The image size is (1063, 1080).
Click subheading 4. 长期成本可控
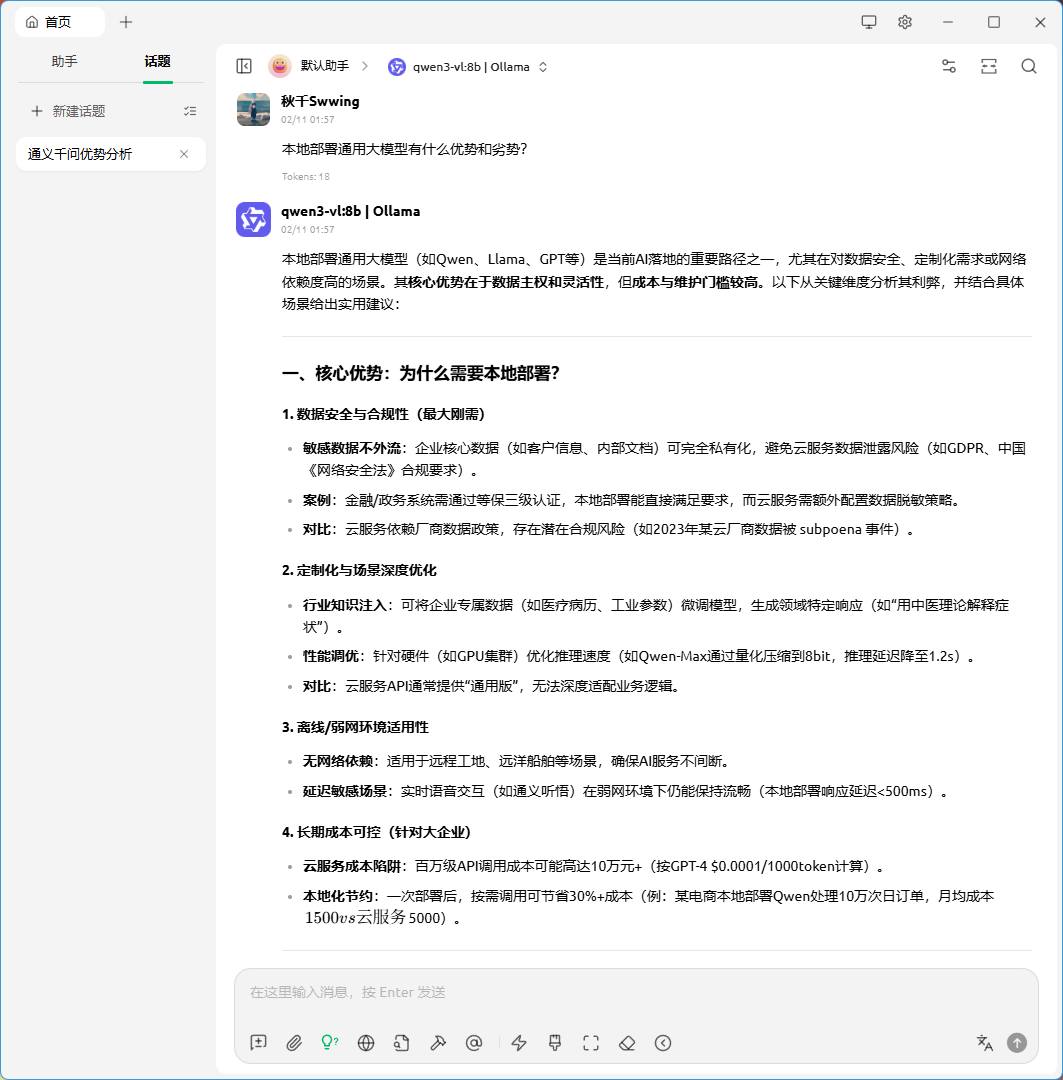tap(376, 832)
